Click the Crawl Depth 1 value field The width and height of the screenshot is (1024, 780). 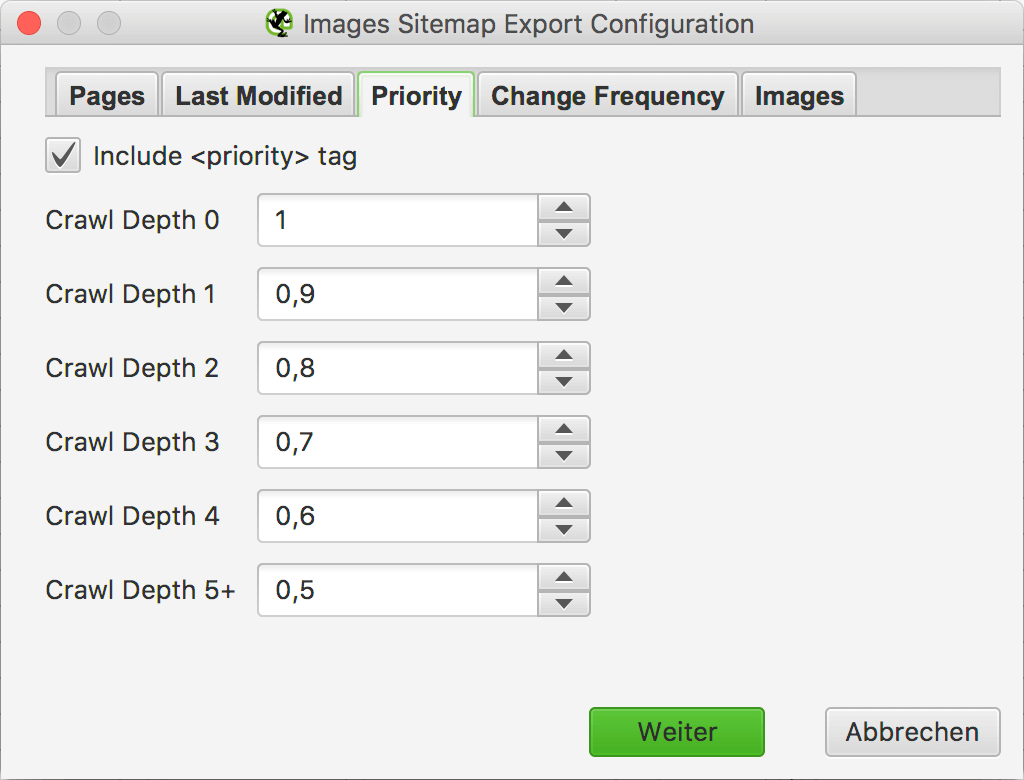coord(398,294)
